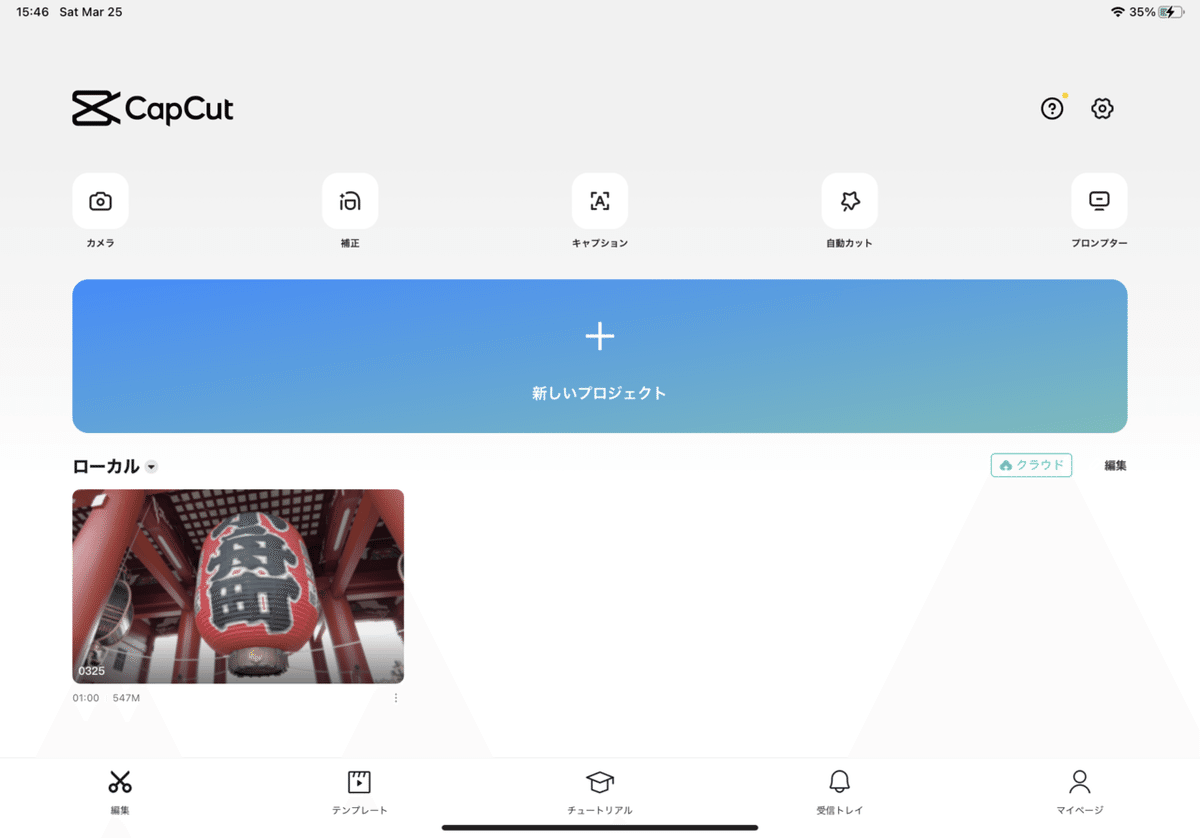This screenshot has height=838, width=1200.
Task: Open the help question mark icon
Action: (x=1052, y=108)
